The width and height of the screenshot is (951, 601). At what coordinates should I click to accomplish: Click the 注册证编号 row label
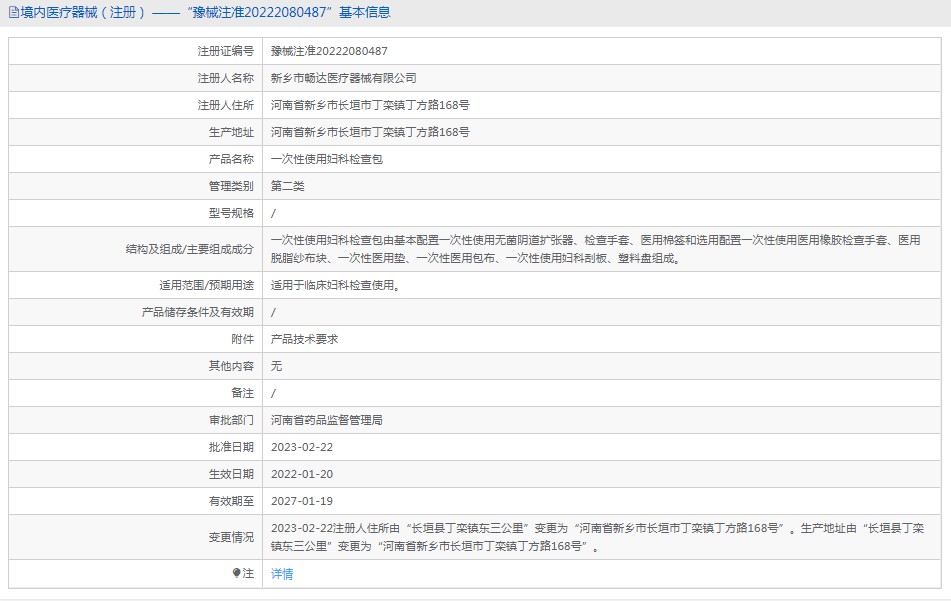pyautogui.click(x=225, y=51)
